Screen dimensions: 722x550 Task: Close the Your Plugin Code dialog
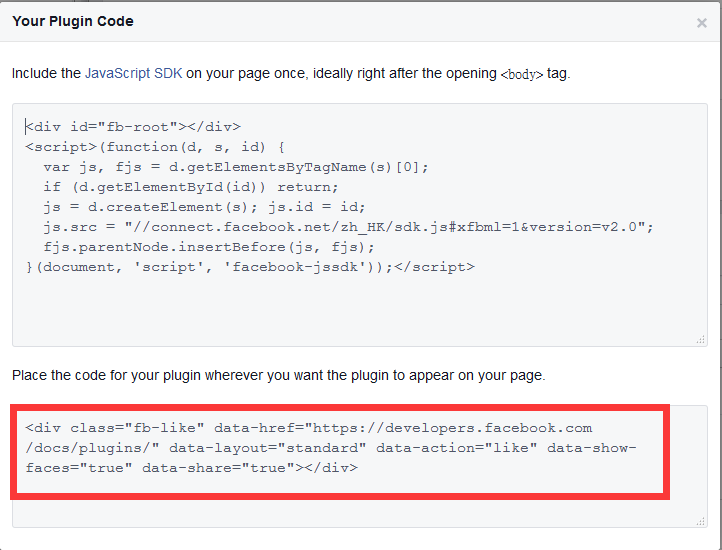click(x=702, y=23)
